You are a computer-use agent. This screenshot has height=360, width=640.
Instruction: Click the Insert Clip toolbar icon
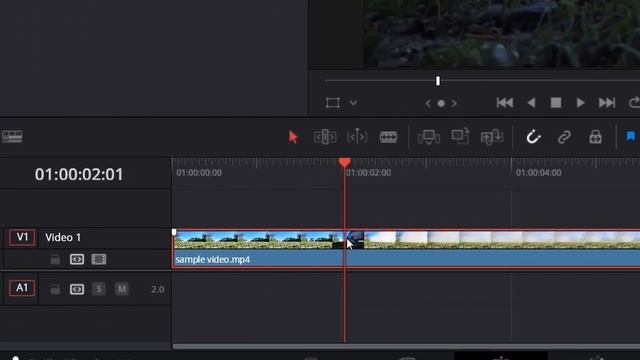click(429, 137)
